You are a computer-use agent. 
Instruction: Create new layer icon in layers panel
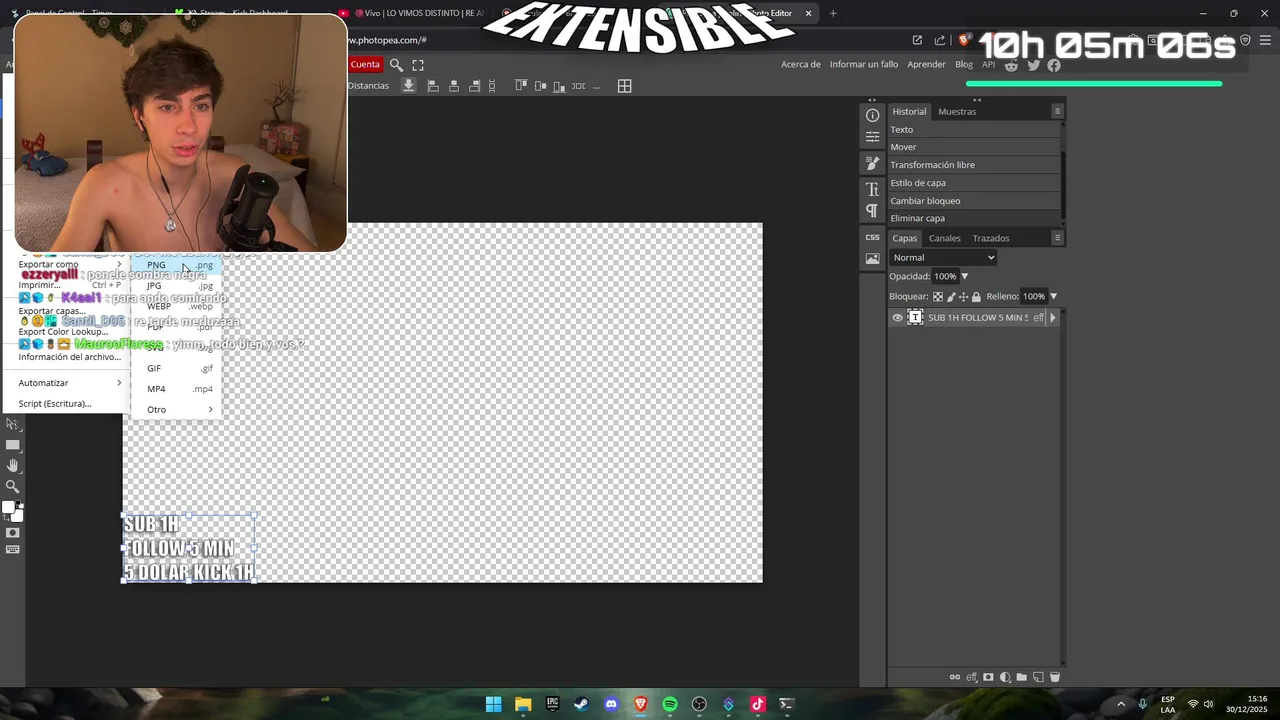point(1038,677)
